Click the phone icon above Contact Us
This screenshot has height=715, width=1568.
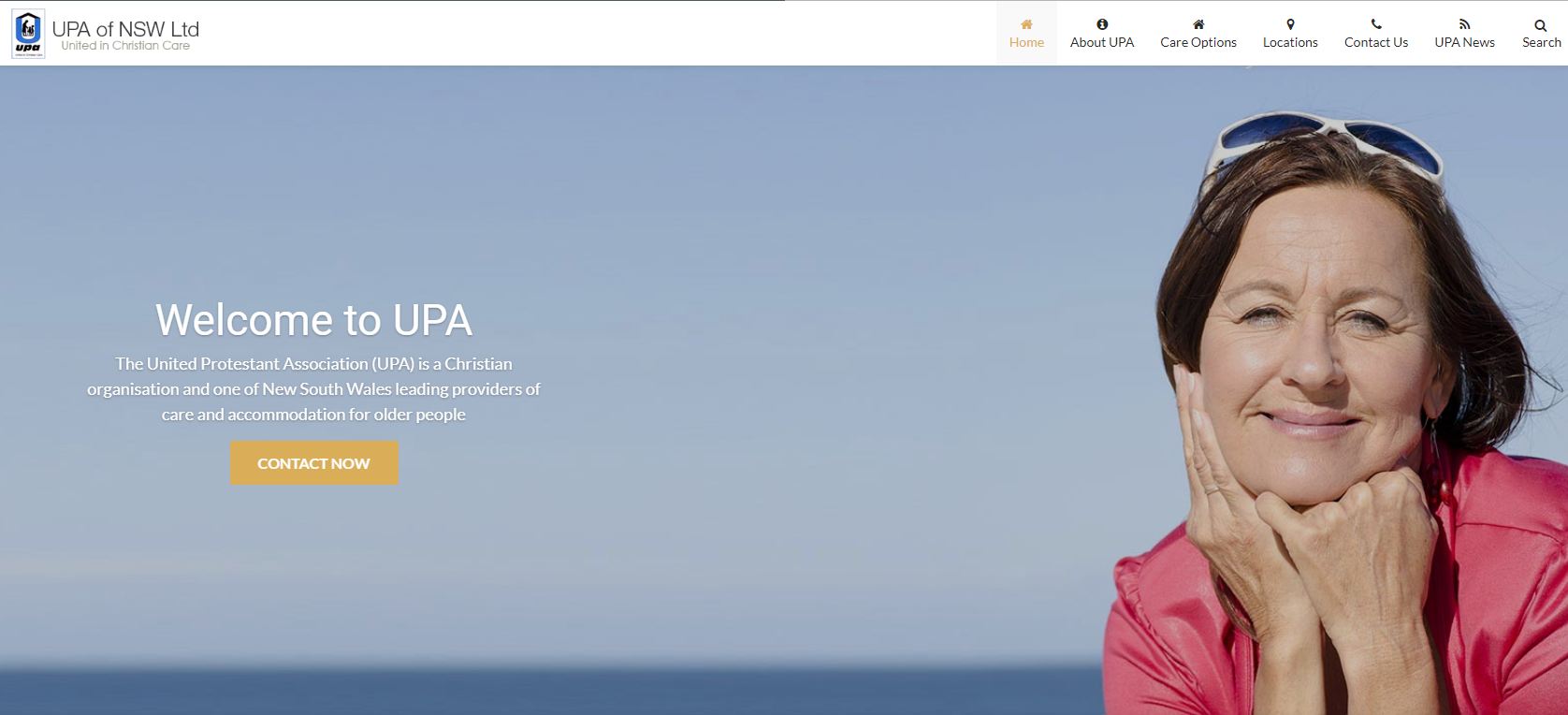pos(1376,24)
